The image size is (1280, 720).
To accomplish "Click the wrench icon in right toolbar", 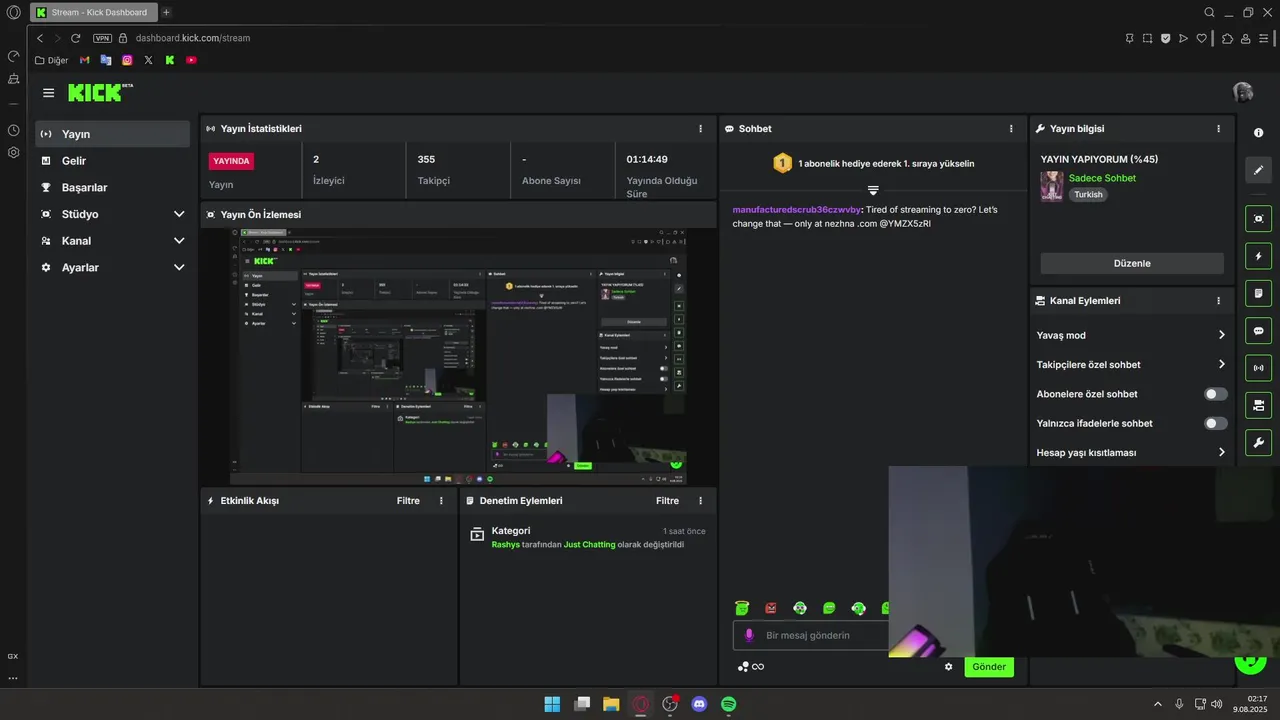I will (1258, 442).
